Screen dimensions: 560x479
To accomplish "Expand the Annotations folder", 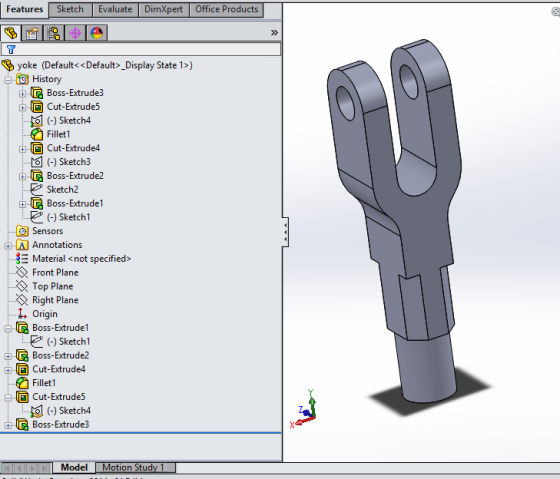I will pos(8,246).
